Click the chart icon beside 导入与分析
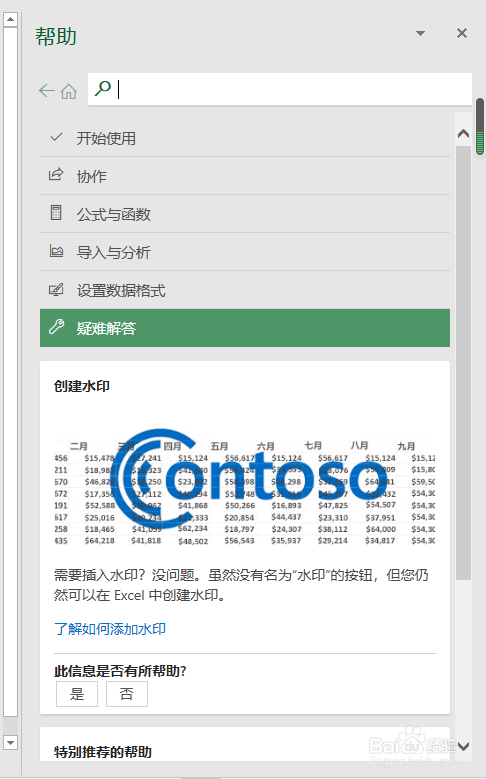 [x=56, y=251]
